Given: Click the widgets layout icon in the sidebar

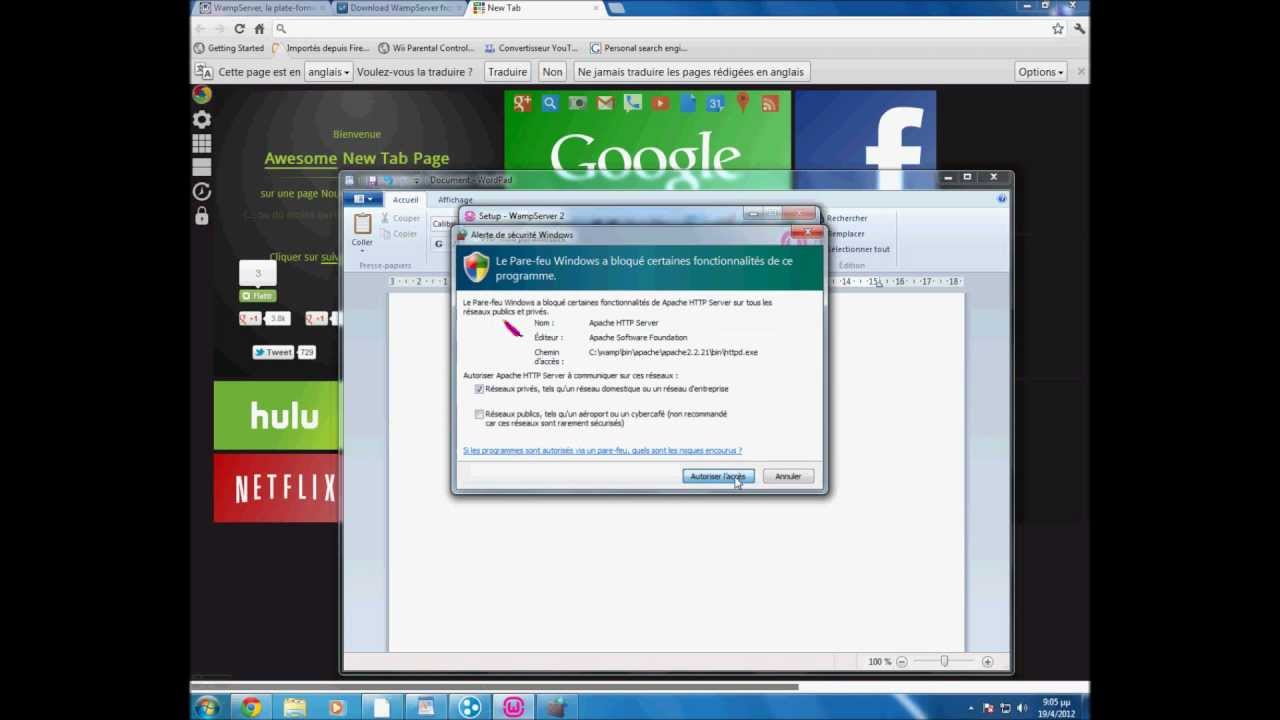Looking at the screenshot, I should coord(202,167).
